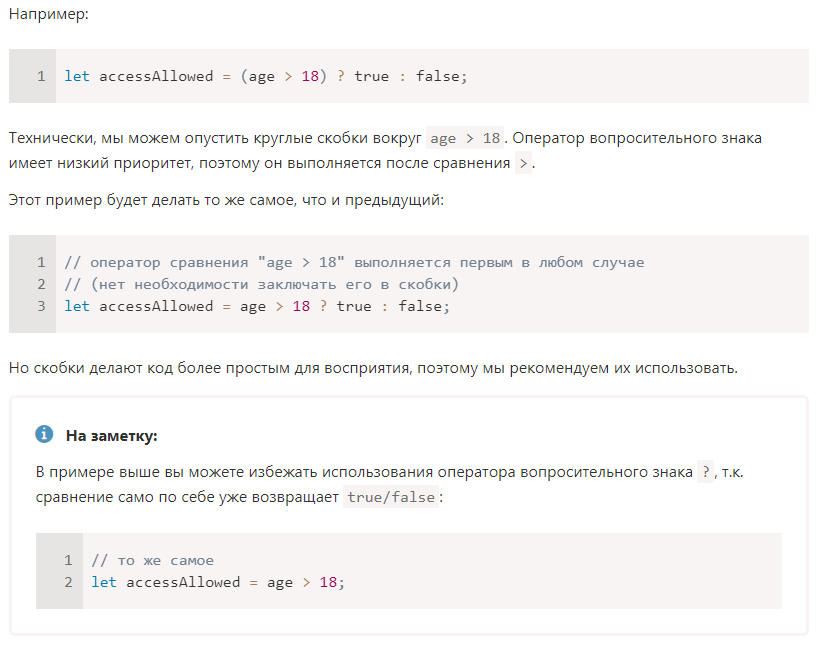Click the word Например at top
The image size is (821, 654).
pyautogui.click(x=49, y=14)
